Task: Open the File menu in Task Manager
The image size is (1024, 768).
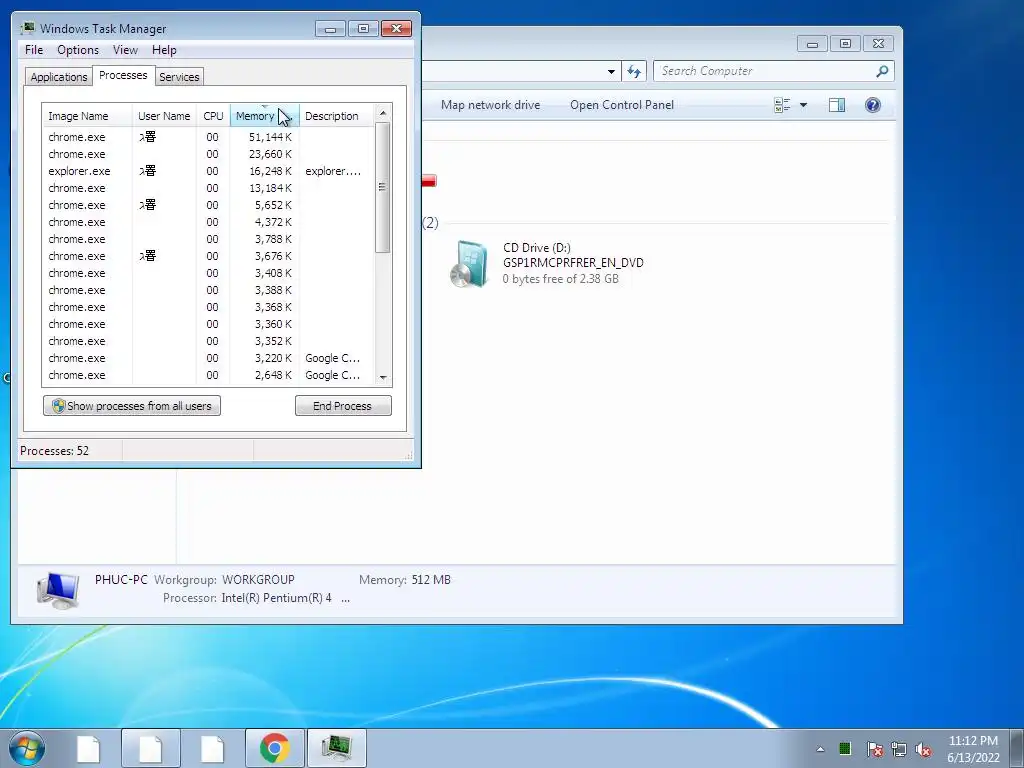Action: [34, 50]
